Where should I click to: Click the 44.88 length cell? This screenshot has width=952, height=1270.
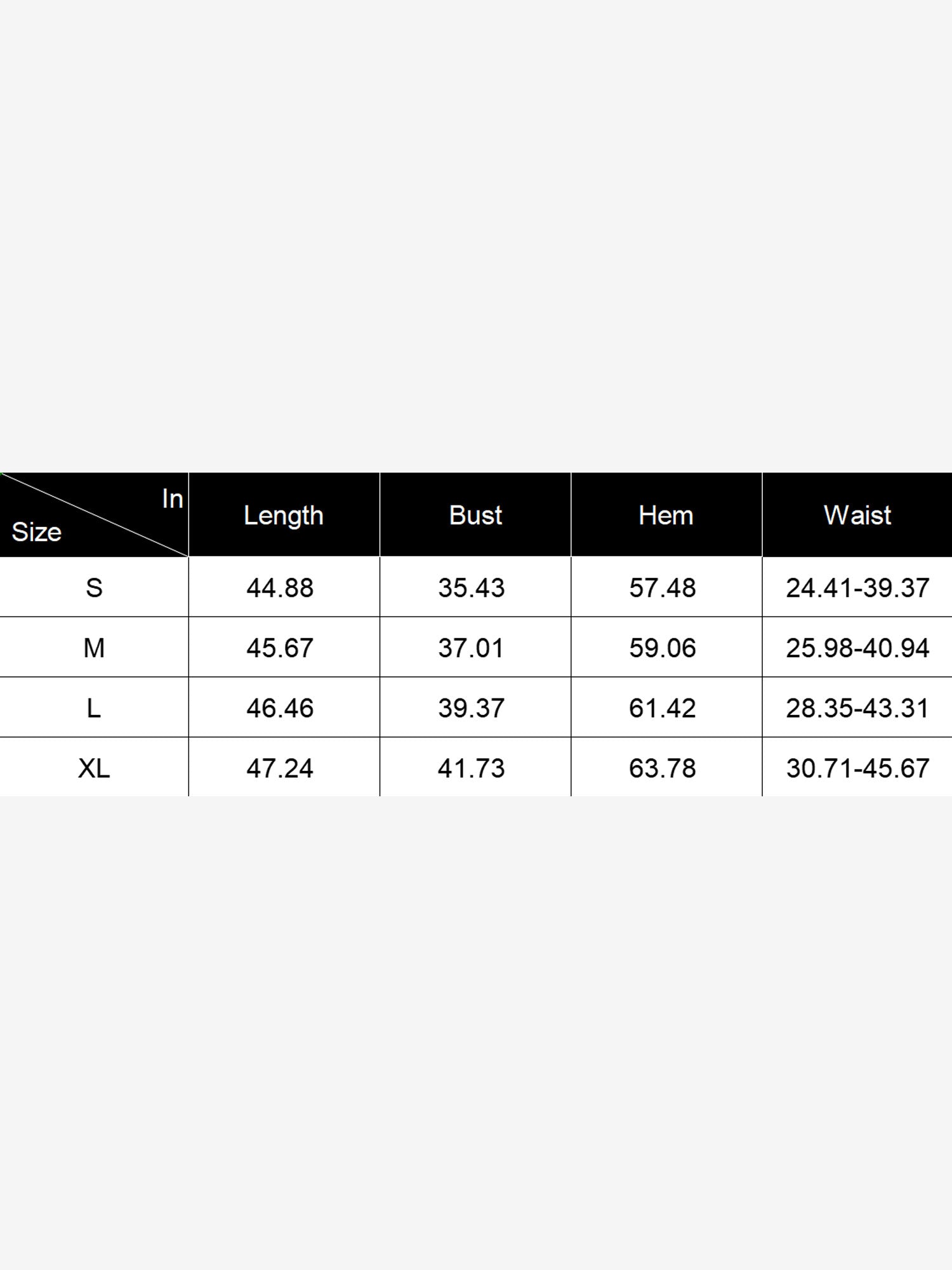280,588
